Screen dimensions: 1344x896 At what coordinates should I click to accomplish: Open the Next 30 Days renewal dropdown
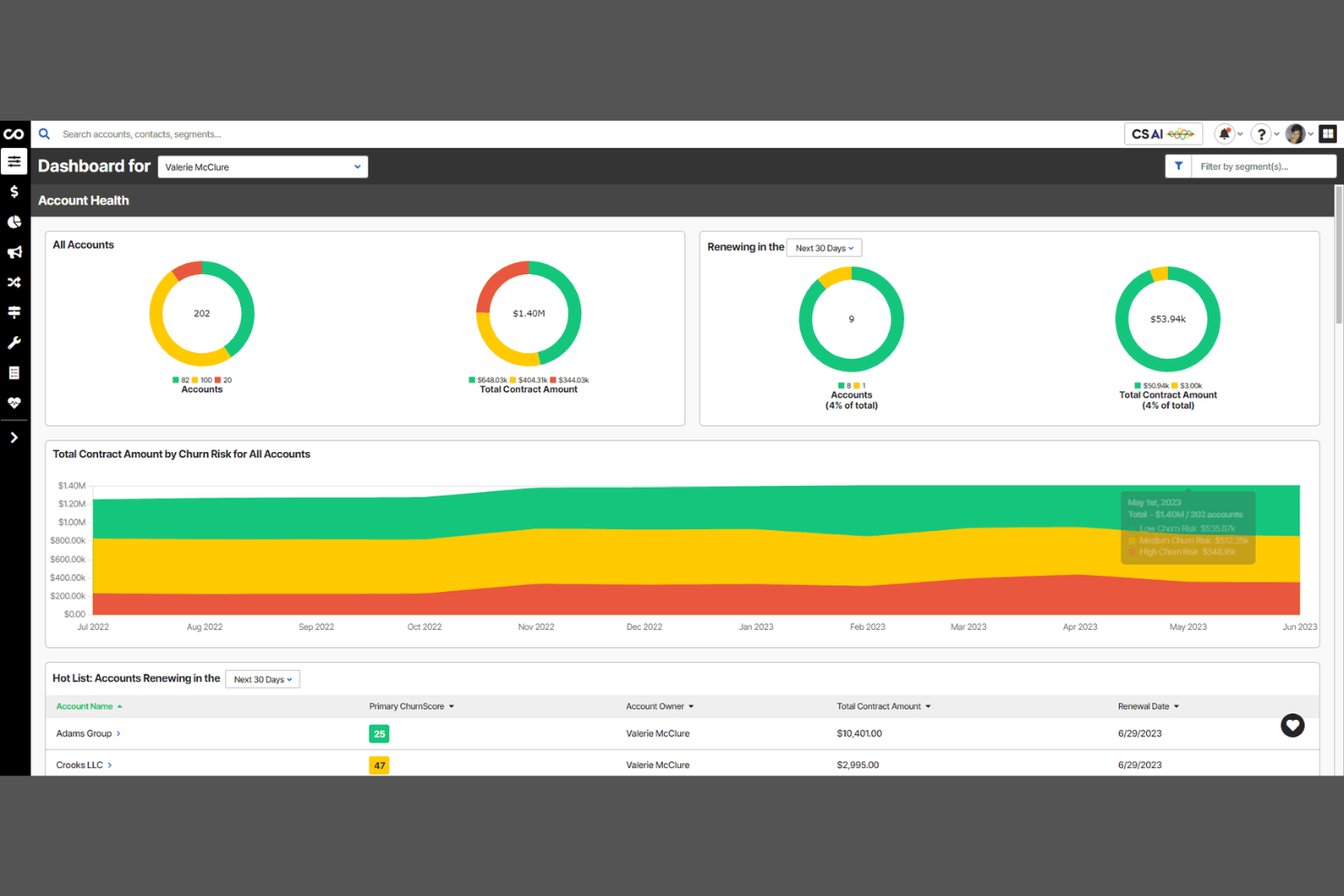tap(823, 247)
